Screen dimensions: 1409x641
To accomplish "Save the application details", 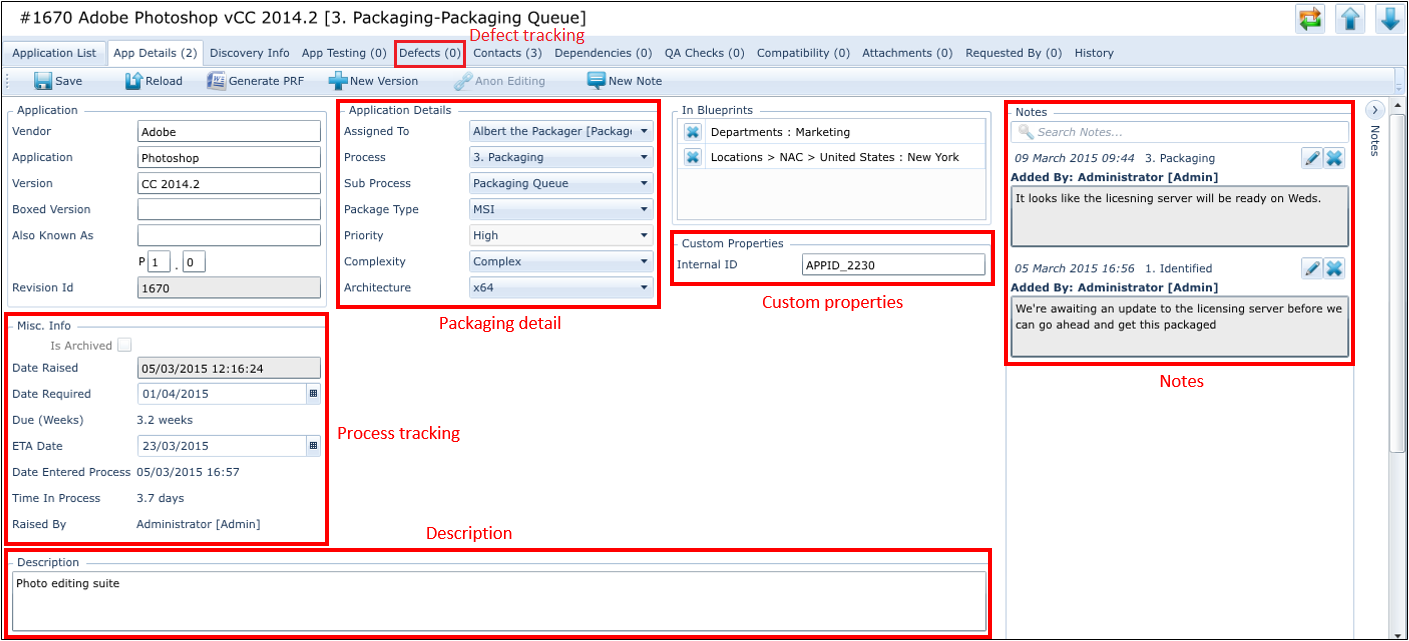I will tap(58, 81).
